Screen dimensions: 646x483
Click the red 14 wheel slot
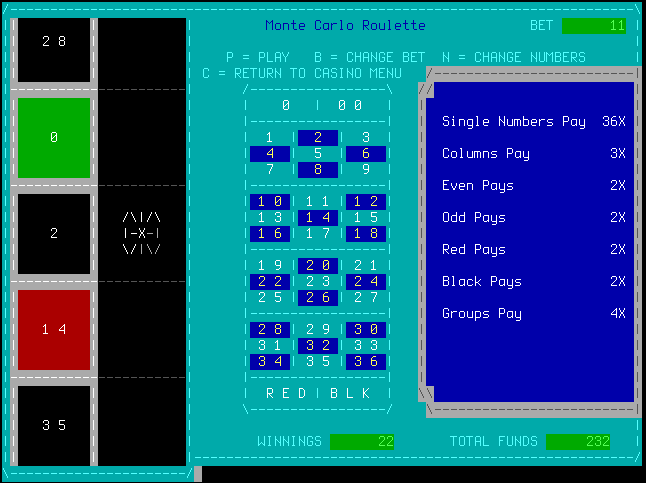[x=54, y=330]
